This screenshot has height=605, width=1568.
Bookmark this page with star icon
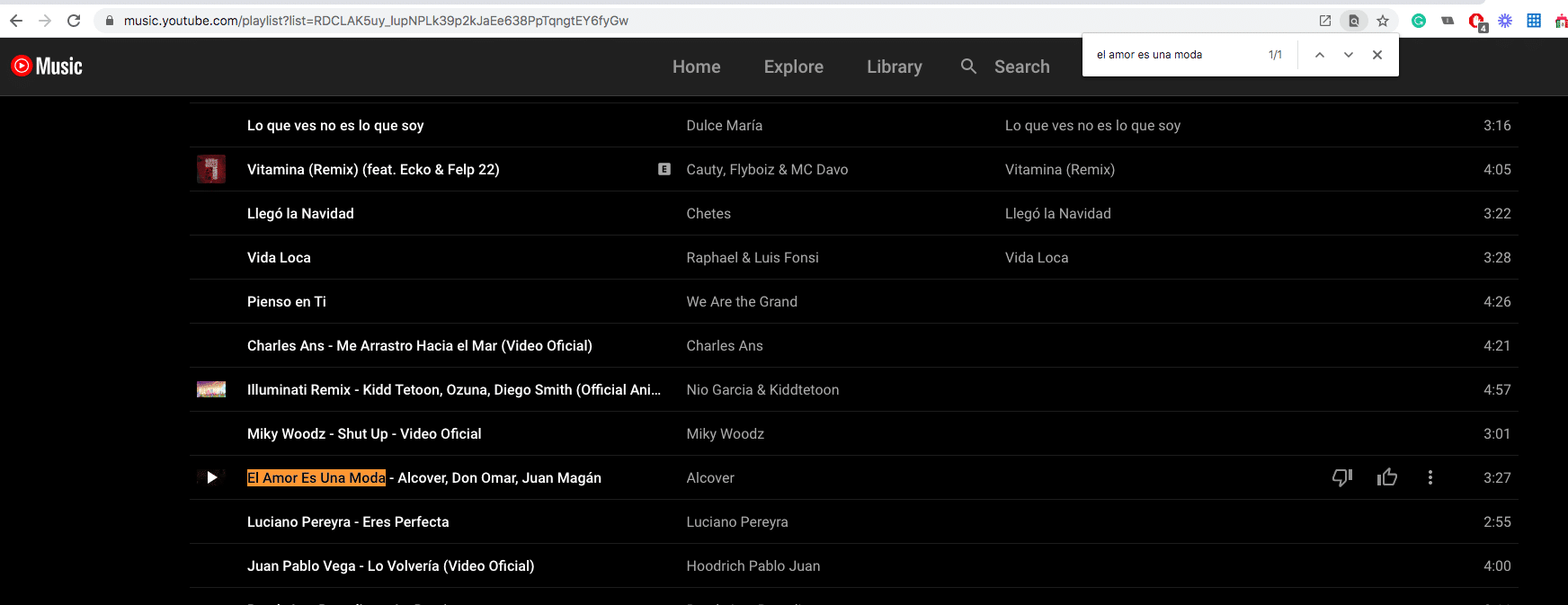click(x=1383, y=21)
